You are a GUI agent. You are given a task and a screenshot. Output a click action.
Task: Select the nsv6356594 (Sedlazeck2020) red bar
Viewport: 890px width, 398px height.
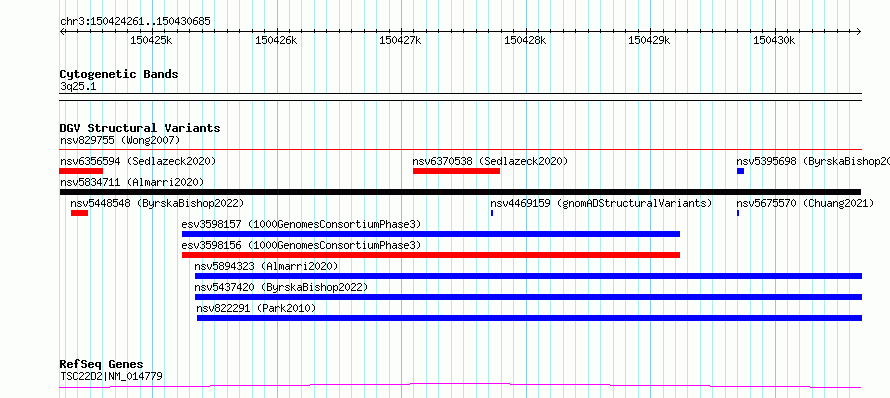81,171
